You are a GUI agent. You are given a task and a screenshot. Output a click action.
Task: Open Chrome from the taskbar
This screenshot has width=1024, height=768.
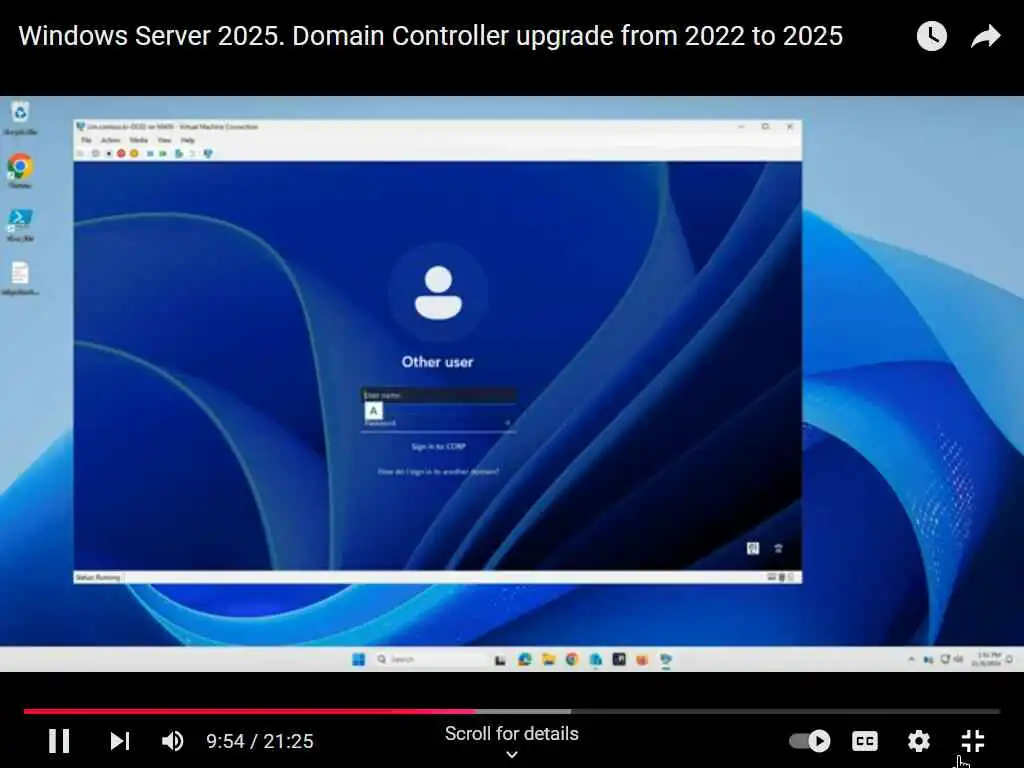(572, 660)
